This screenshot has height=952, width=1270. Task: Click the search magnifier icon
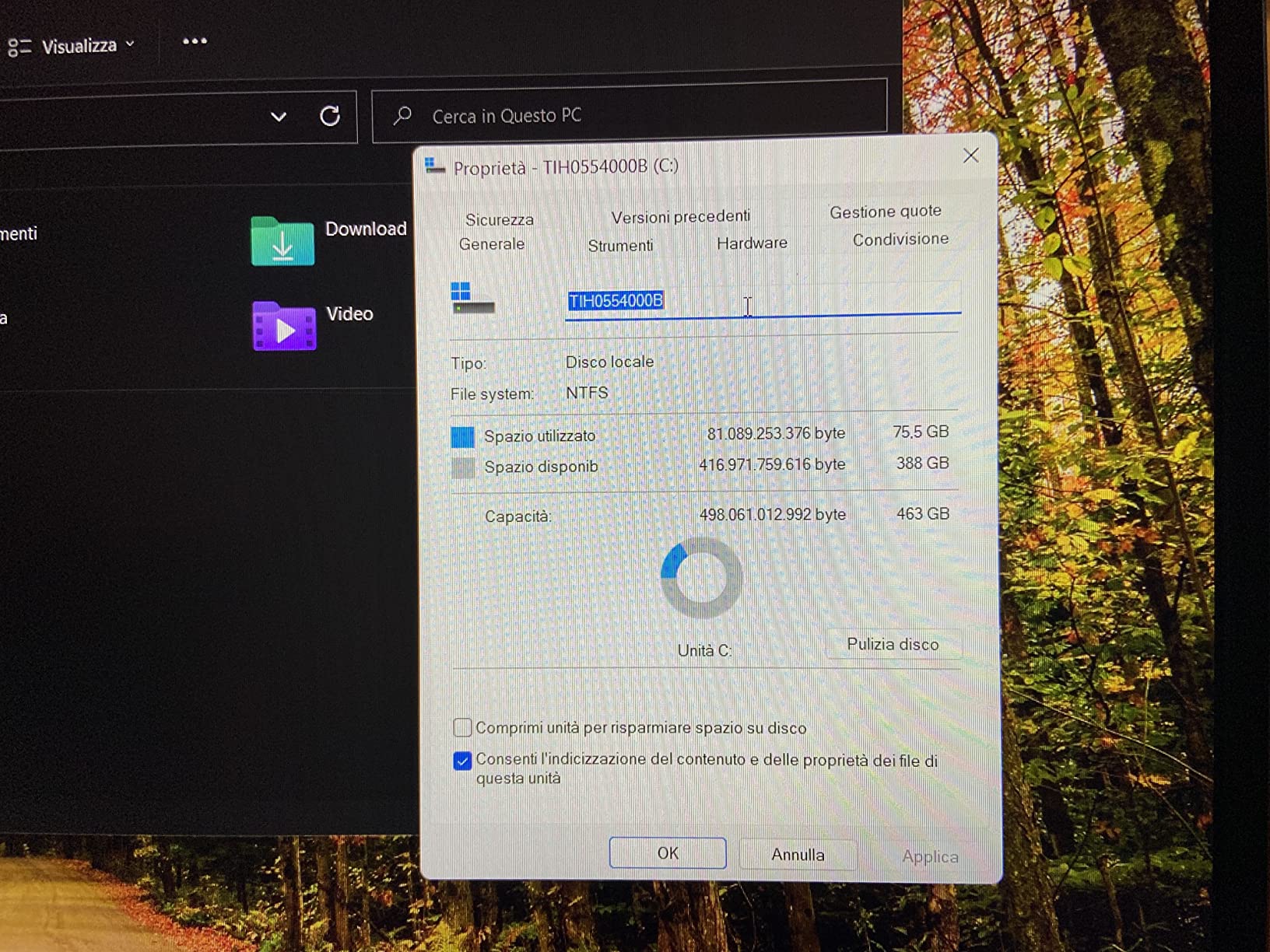coord(402,116)
